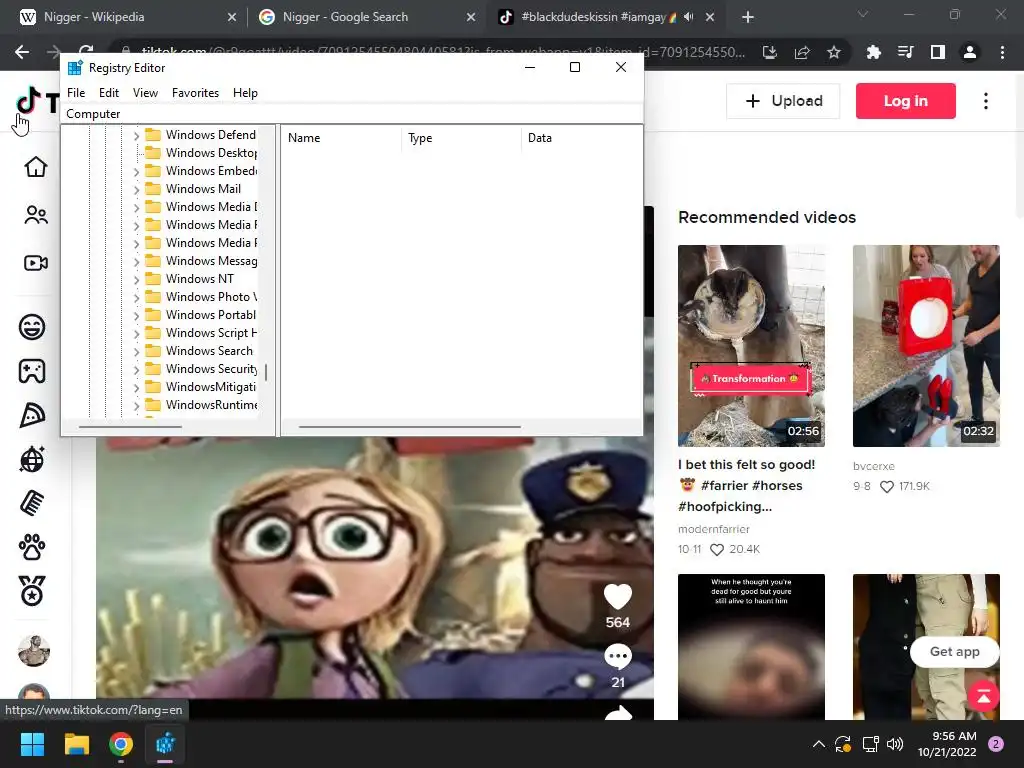Select the Comedy smiley face category icon

[32, 327]
